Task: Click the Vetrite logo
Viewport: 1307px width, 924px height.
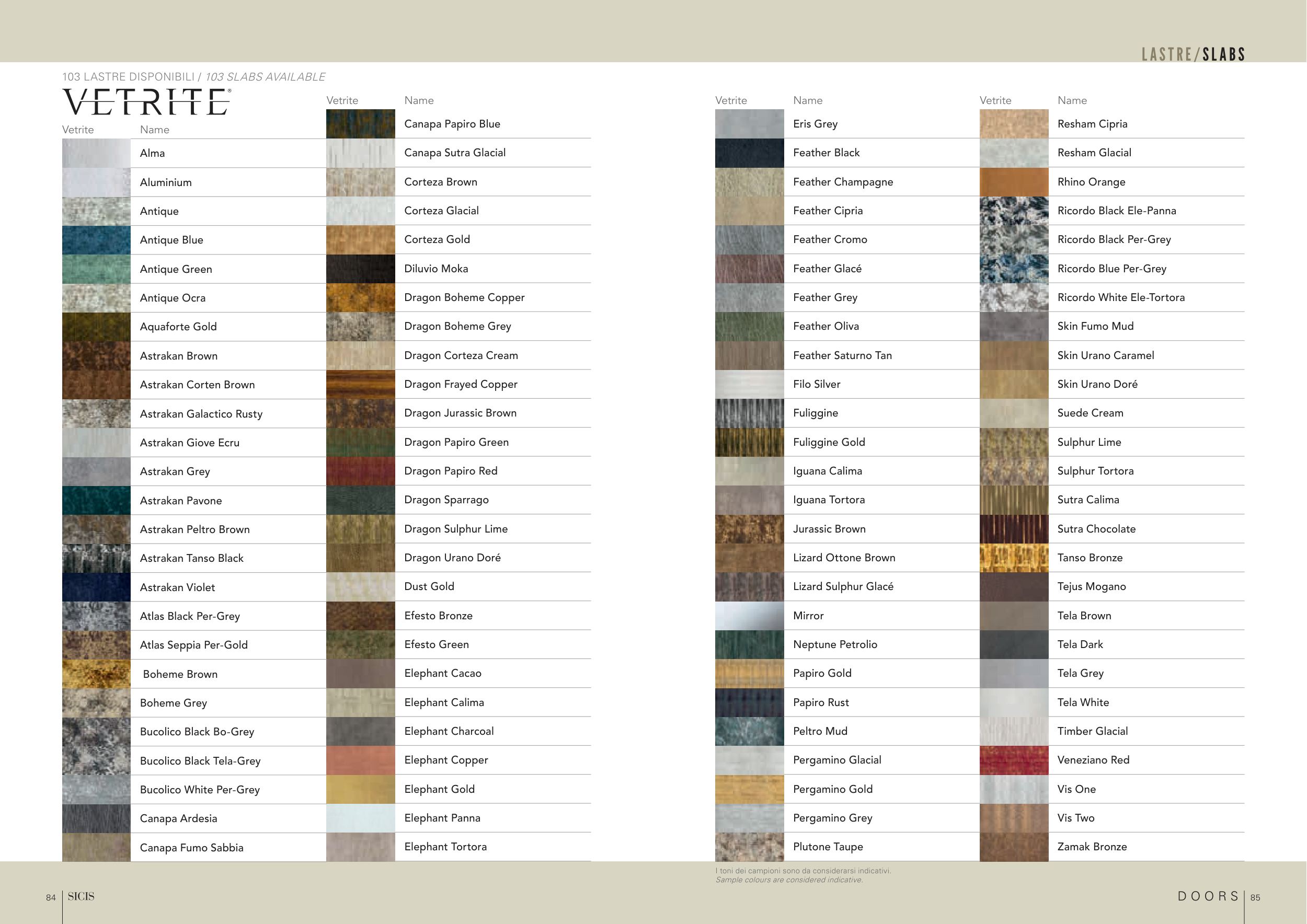Action: tap(146, 102)
